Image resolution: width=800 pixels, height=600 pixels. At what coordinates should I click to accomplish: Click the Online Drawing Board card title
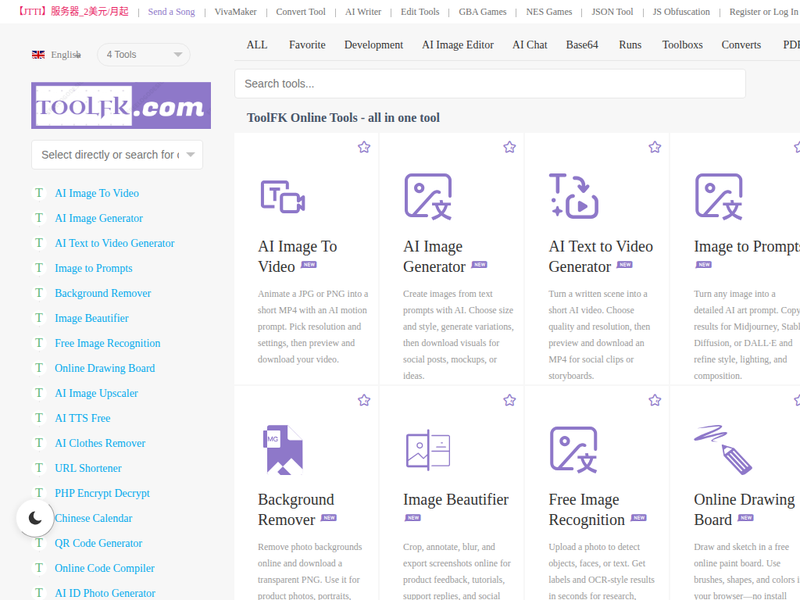[x=744, y=509]
